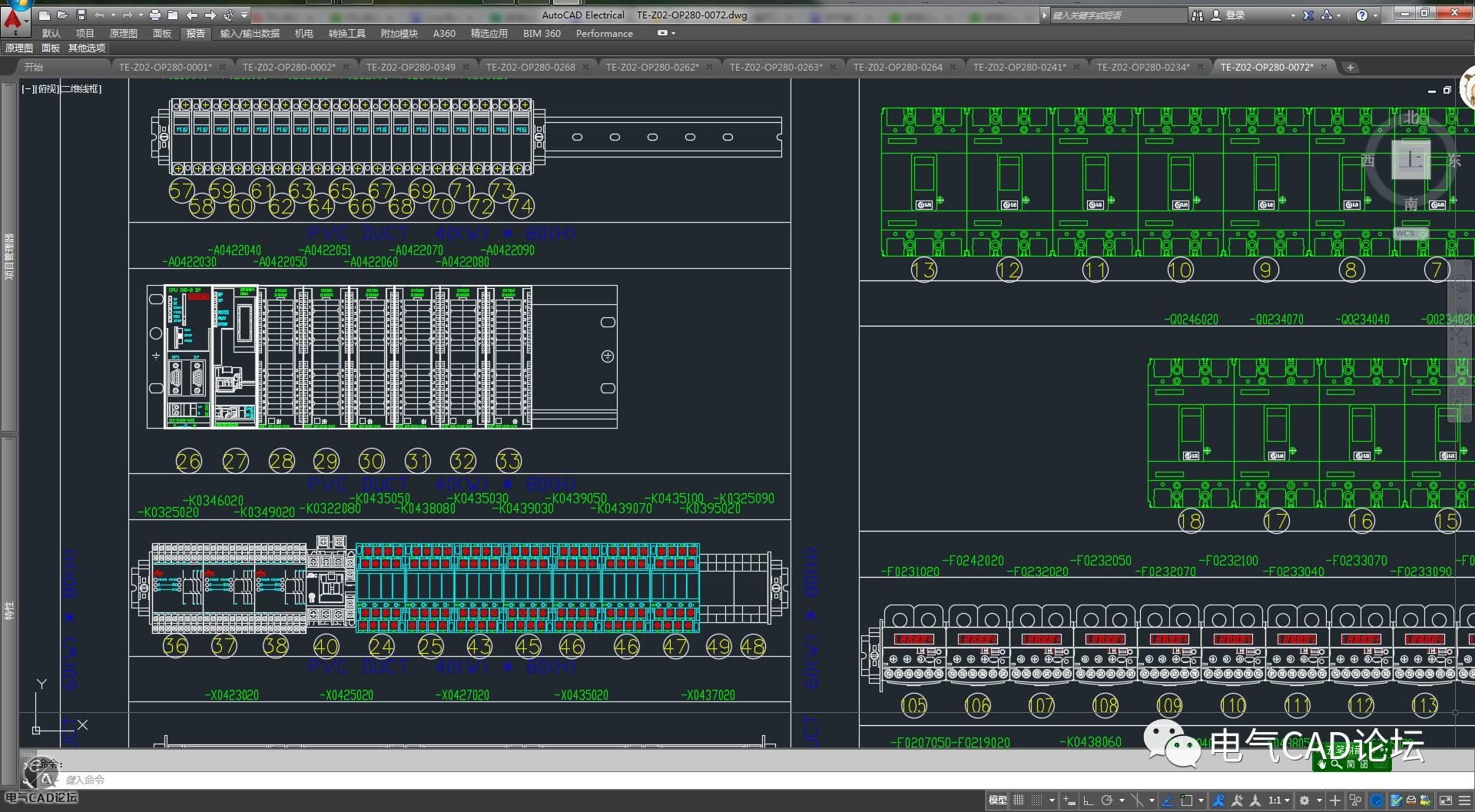1475x812 pixels.
Task: Create a new drawing from Quick Access toolbar
Action: pos(45,15)
